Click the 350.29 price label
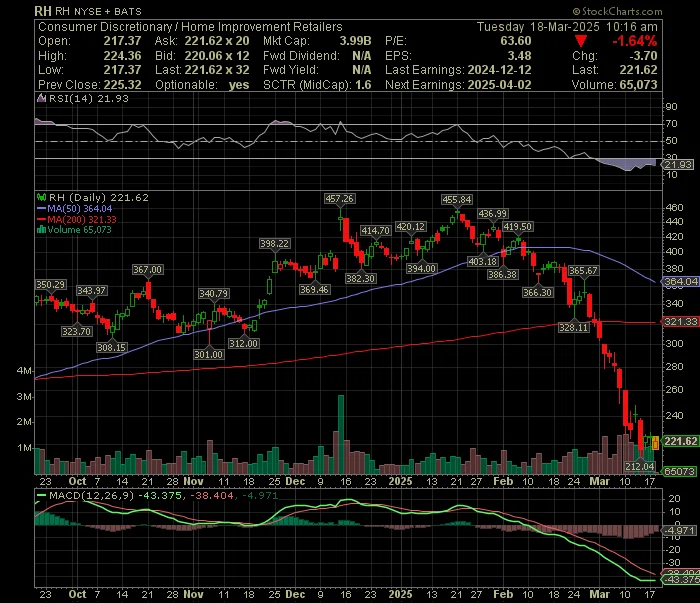Image resolution: width=700 pixels, height=603 pixels. (x=50, y=285)
